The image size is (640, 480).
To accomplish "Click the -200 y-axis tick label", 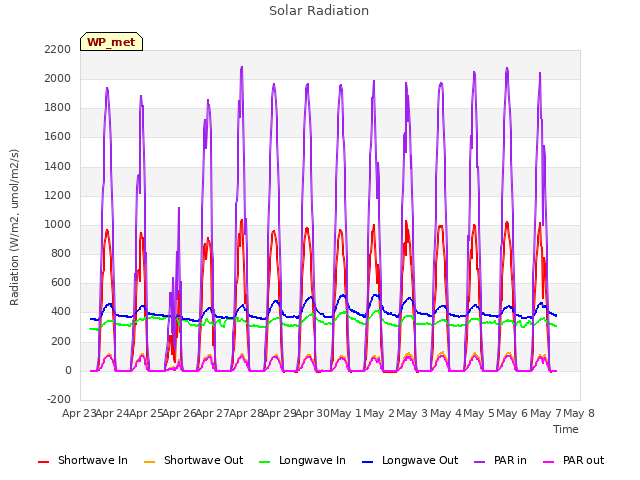I will tap(59, 399).
